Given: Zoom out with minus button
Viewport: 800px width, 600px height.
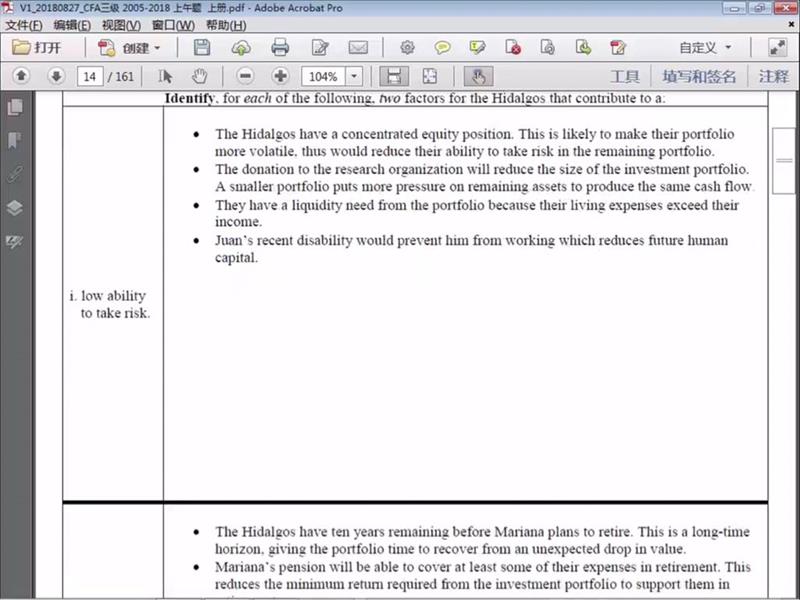Looking at the screenshot, I should [x=245, y=77].
